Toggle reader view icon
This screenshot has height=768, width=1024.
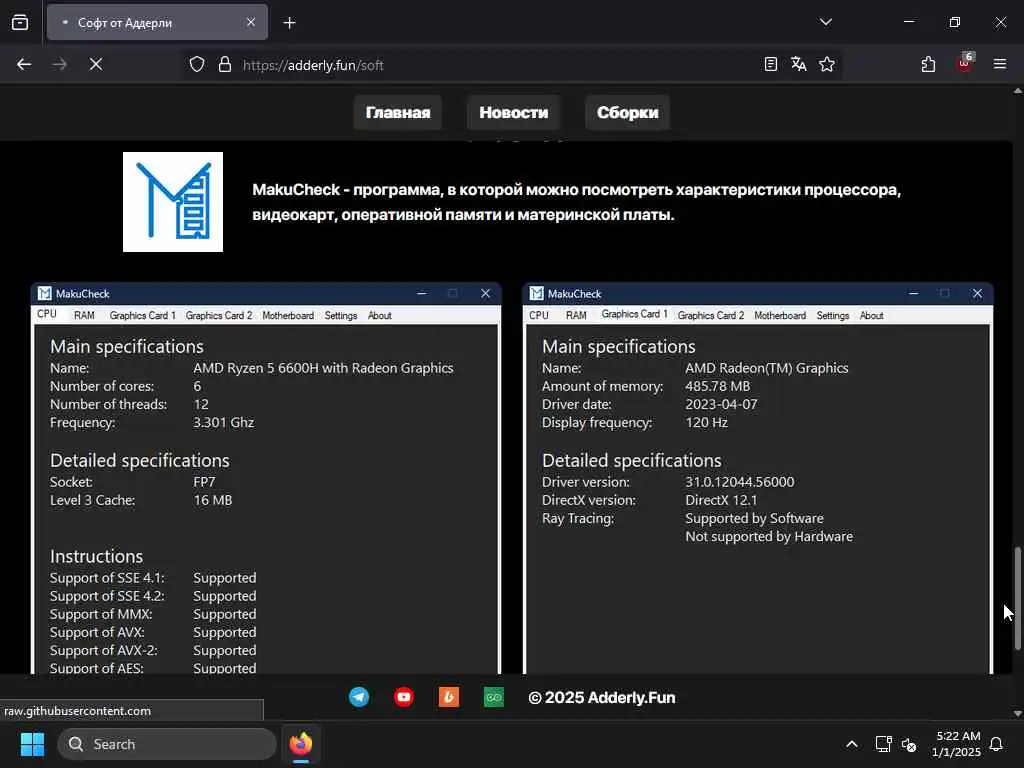(x=771, y=64)
